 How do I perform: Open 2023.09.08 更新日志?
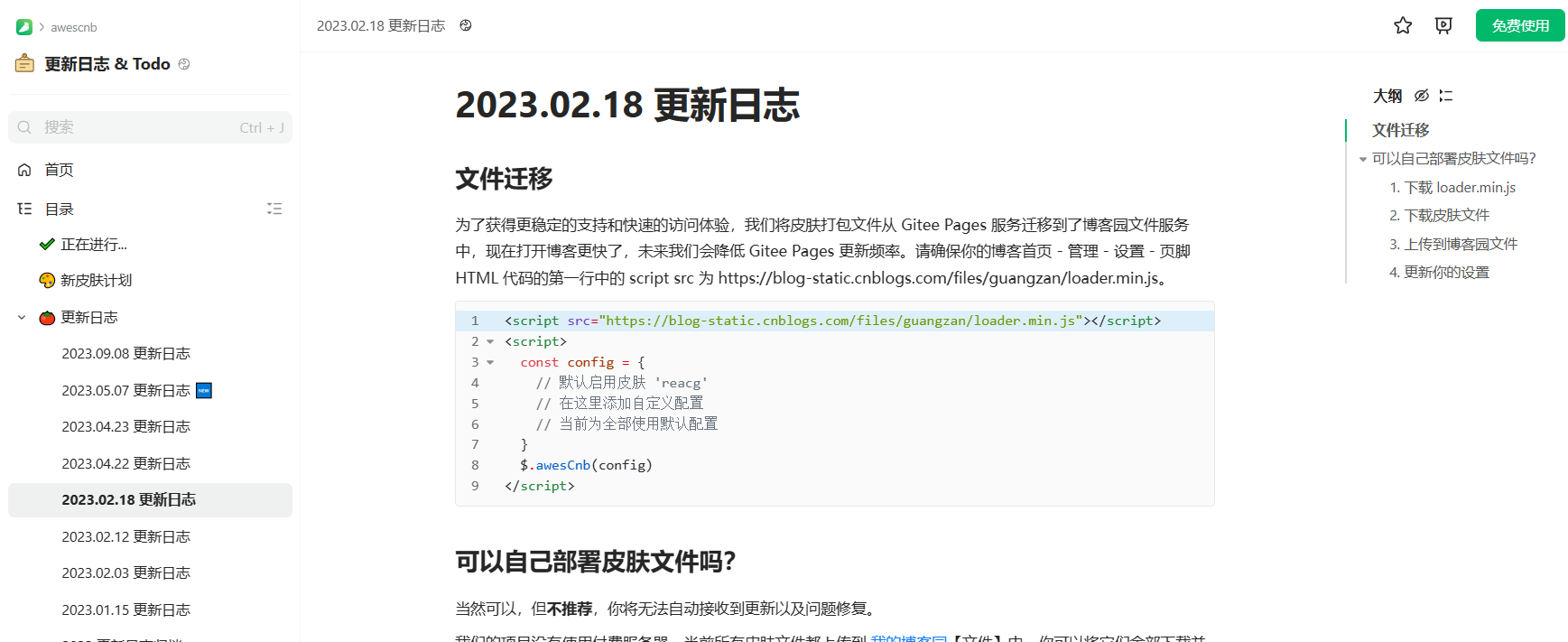pos(125,354)
